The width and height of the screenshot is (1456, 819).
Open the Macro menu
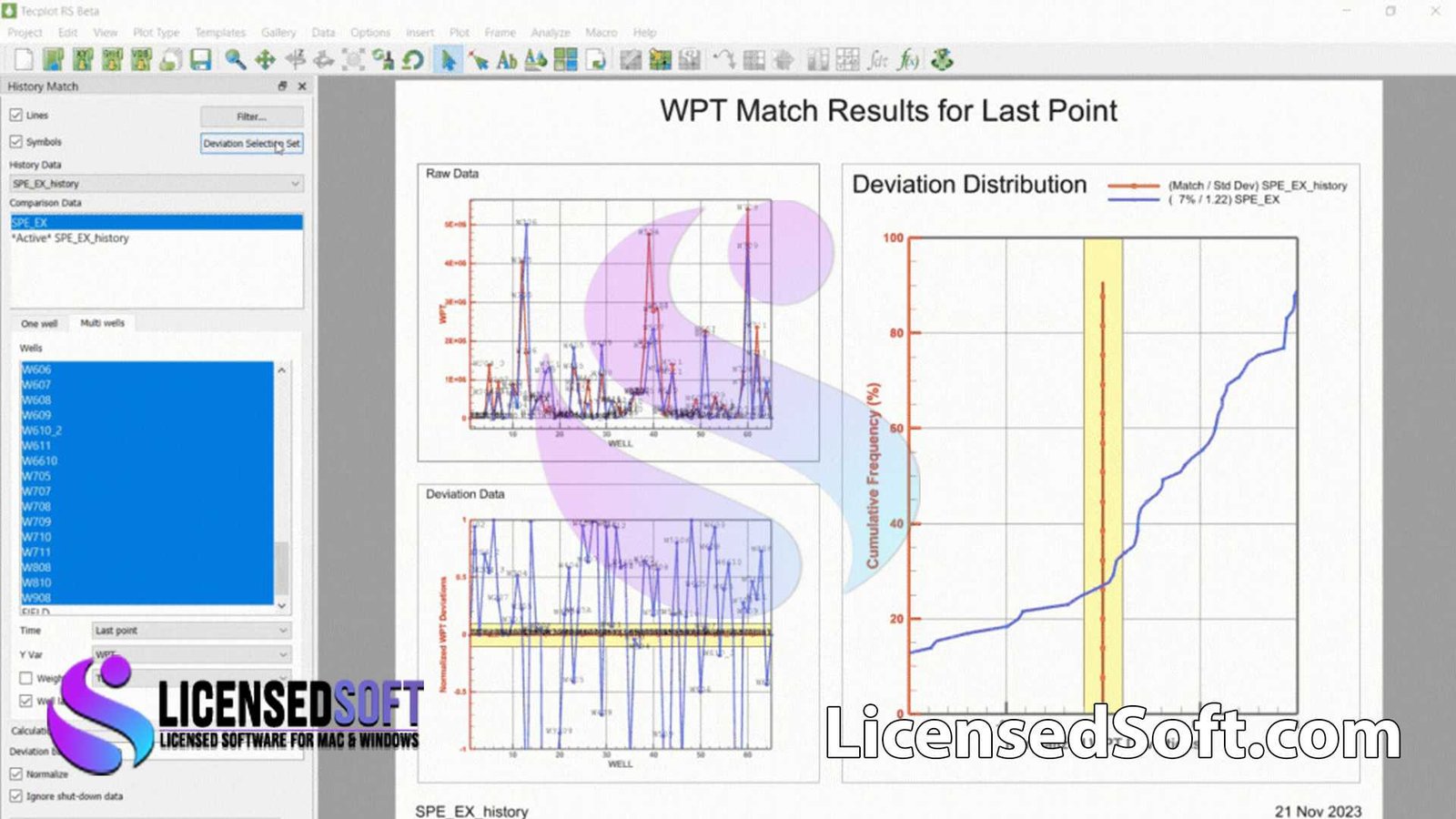[x=602, y=33]
